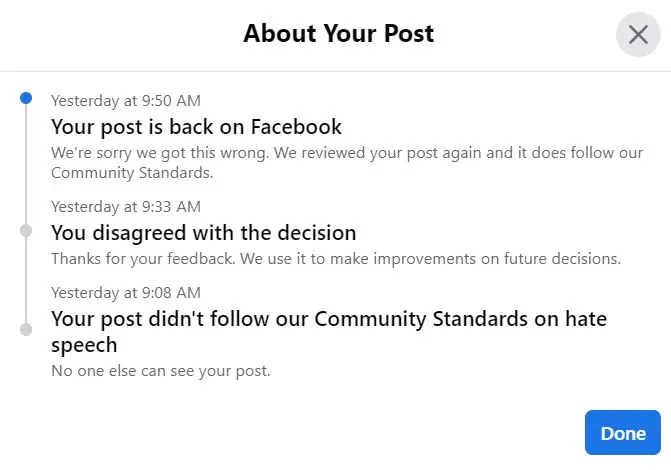Click 'No one else can see your post' text
671x470 pixels.
(161, 371)
